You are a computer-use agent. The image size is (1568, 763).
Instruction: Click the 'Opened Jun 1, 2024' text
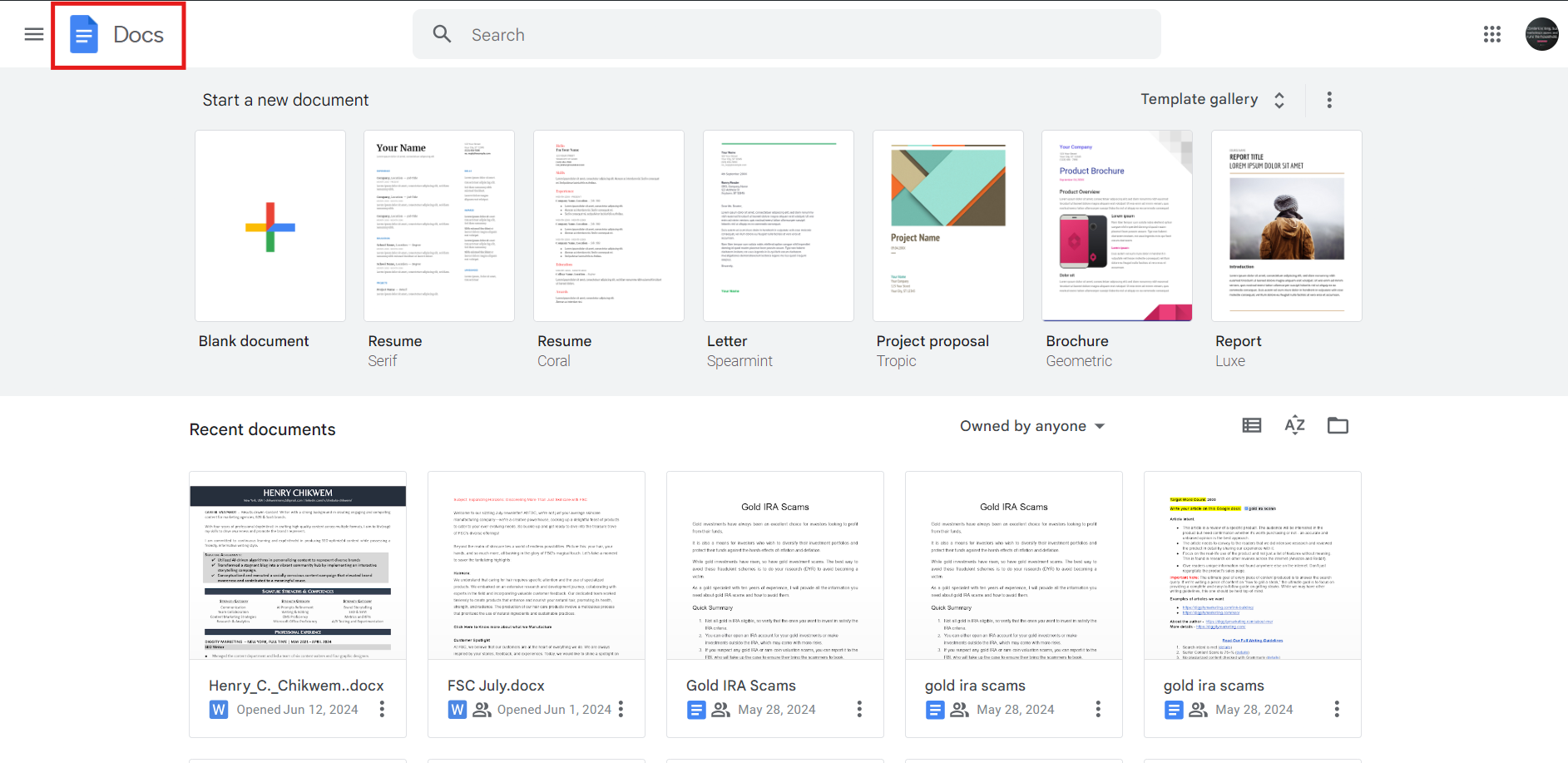(x=554, y=710)
